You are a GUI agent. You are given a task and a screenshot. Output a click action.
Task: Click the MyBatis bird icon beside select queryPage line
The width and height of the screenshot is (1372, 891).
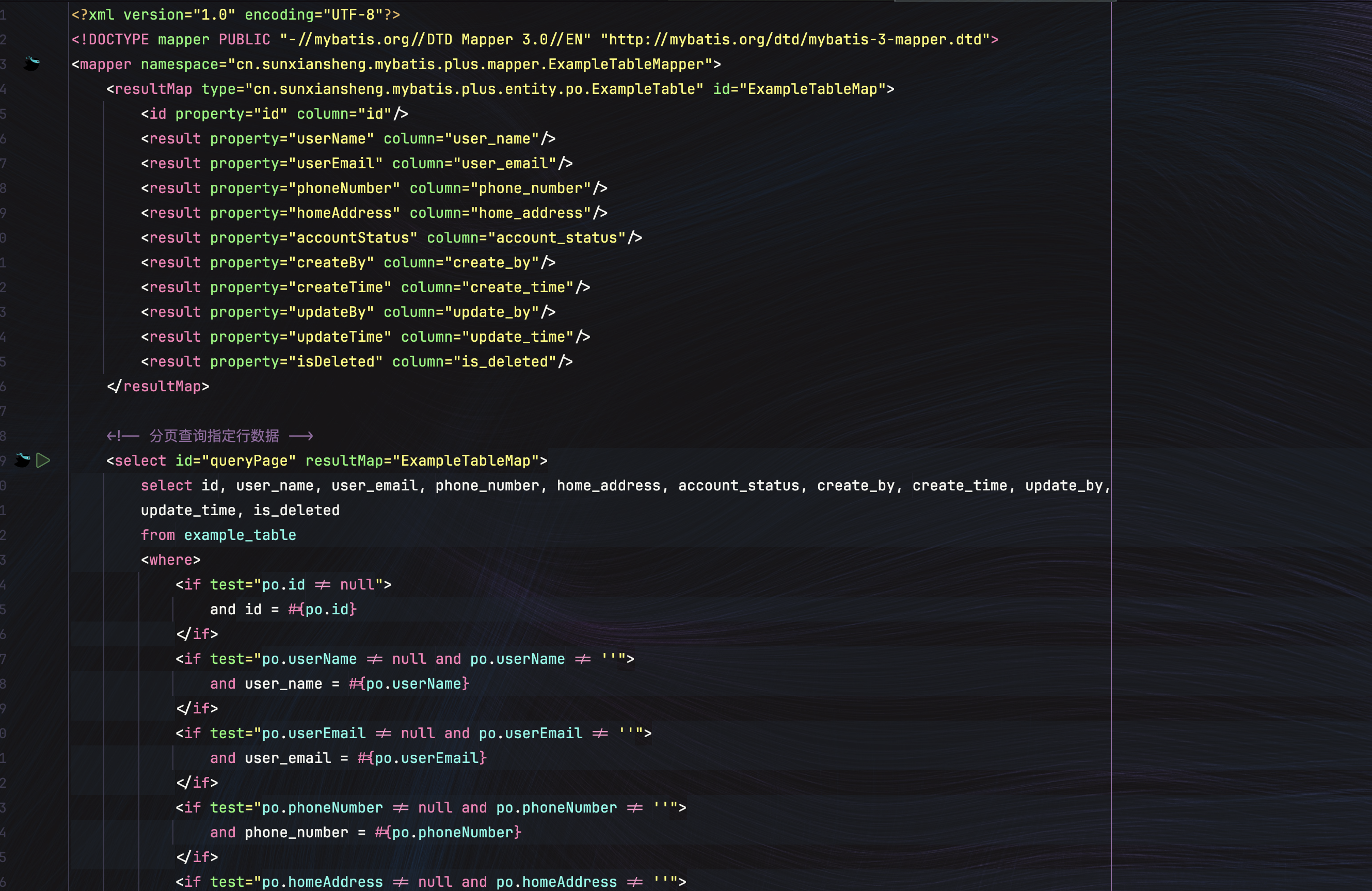tap(23, 460)
